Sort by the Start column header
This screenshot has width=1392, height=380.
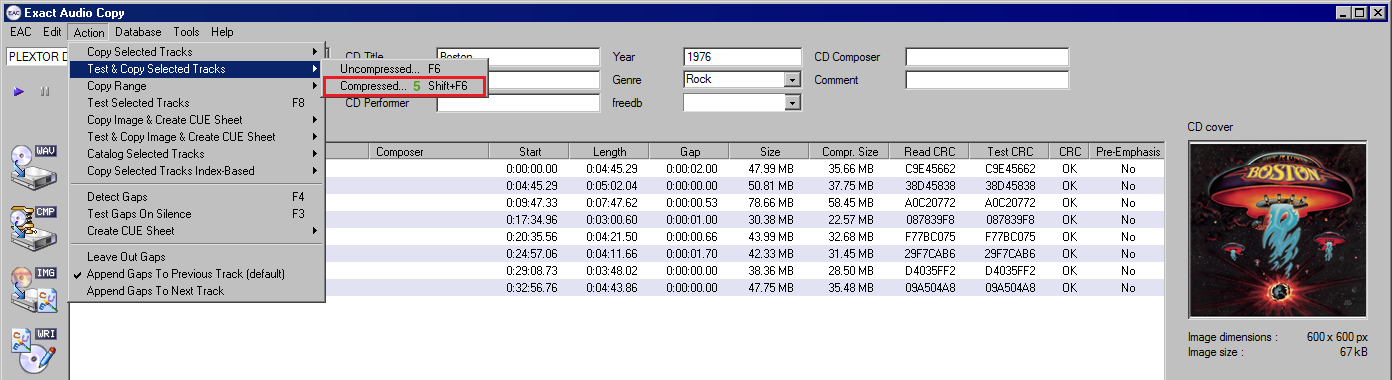click(530, 152)
